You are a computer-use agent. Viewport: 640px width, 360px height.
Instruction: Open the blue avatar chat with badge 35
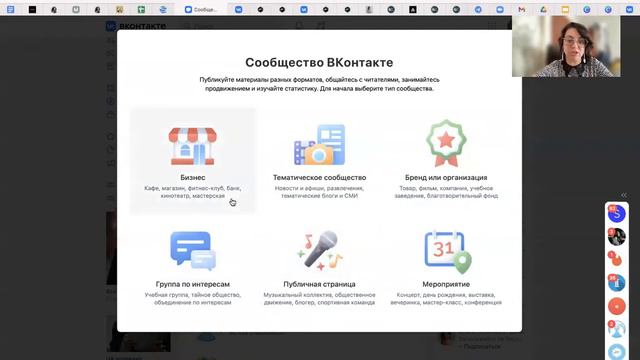(x=616, y=283)
